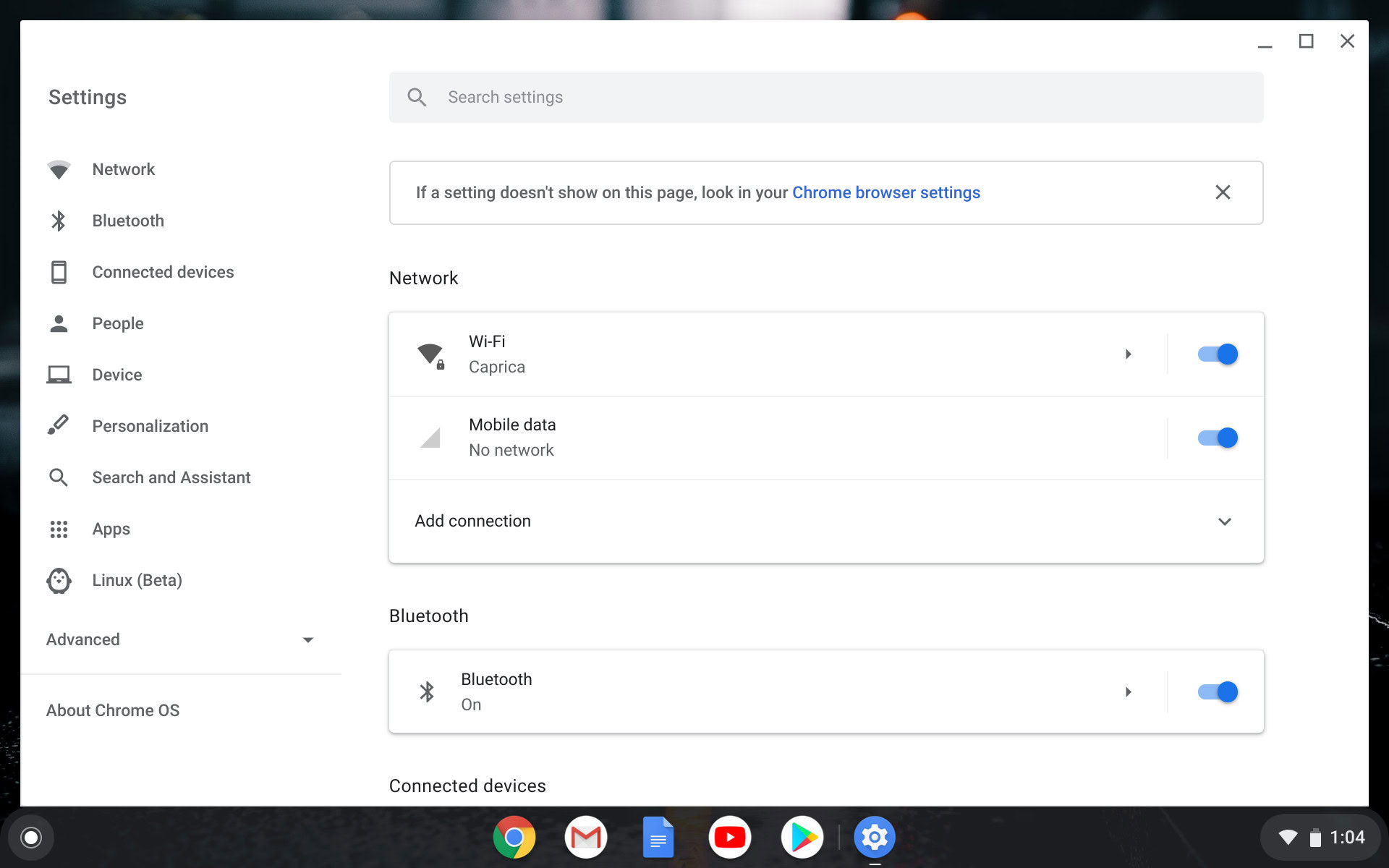This screenshot has height=868, width=1389.
Task: Click the Linux (Beta) penguin icon
Action: (x=59, y=580)
